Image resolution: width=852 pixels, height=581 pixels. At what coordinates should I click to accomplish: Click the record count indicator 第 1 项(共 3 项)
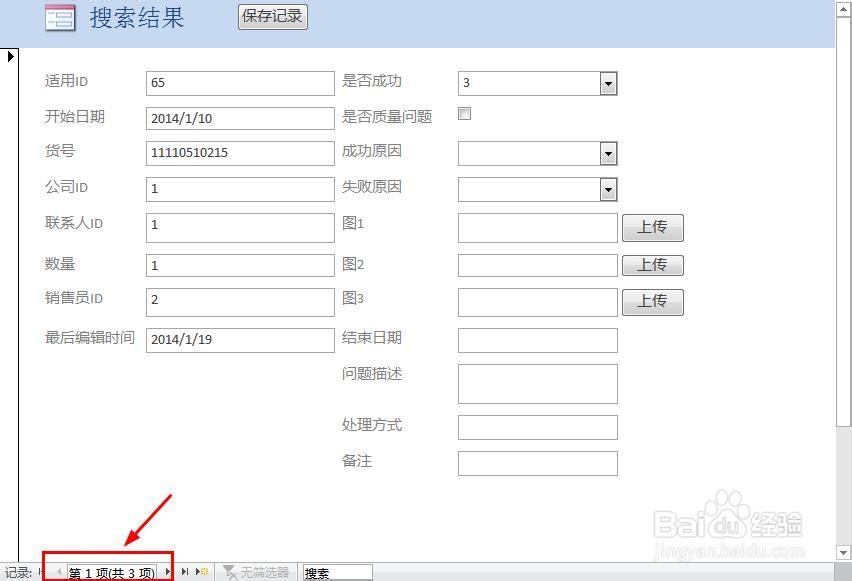point(110,572)
